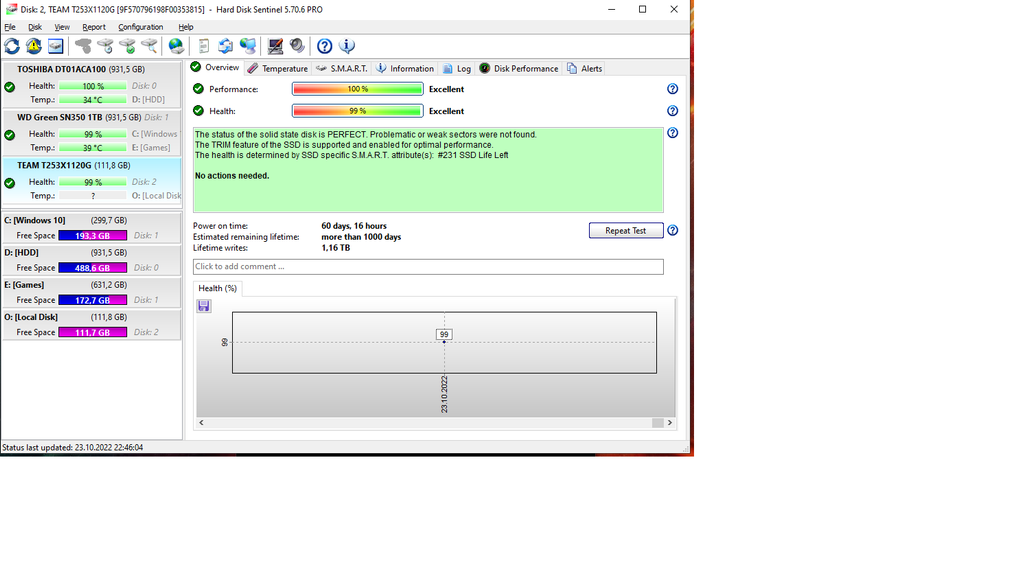Open the File menu

(x=10, y=27)
